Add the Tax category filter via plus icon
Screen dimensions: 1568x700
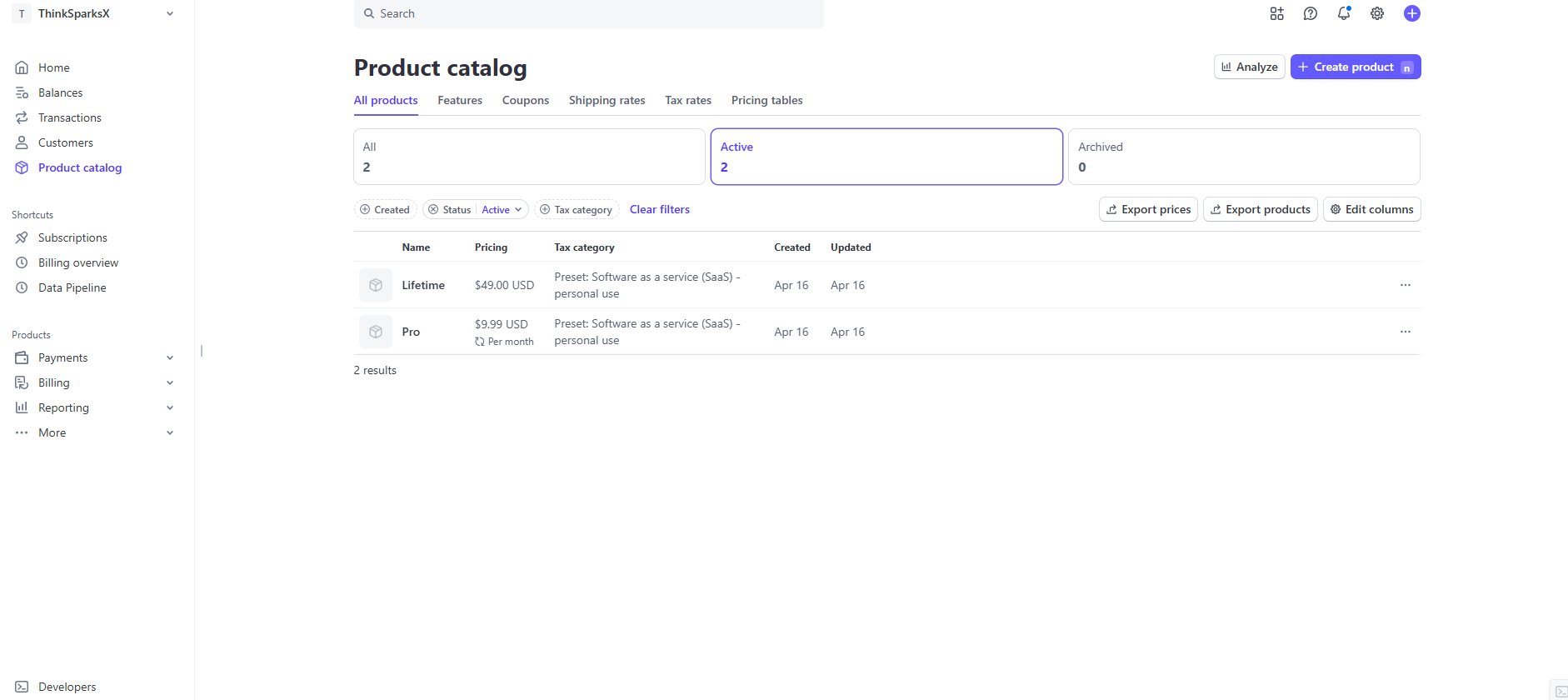click(545, 209)
